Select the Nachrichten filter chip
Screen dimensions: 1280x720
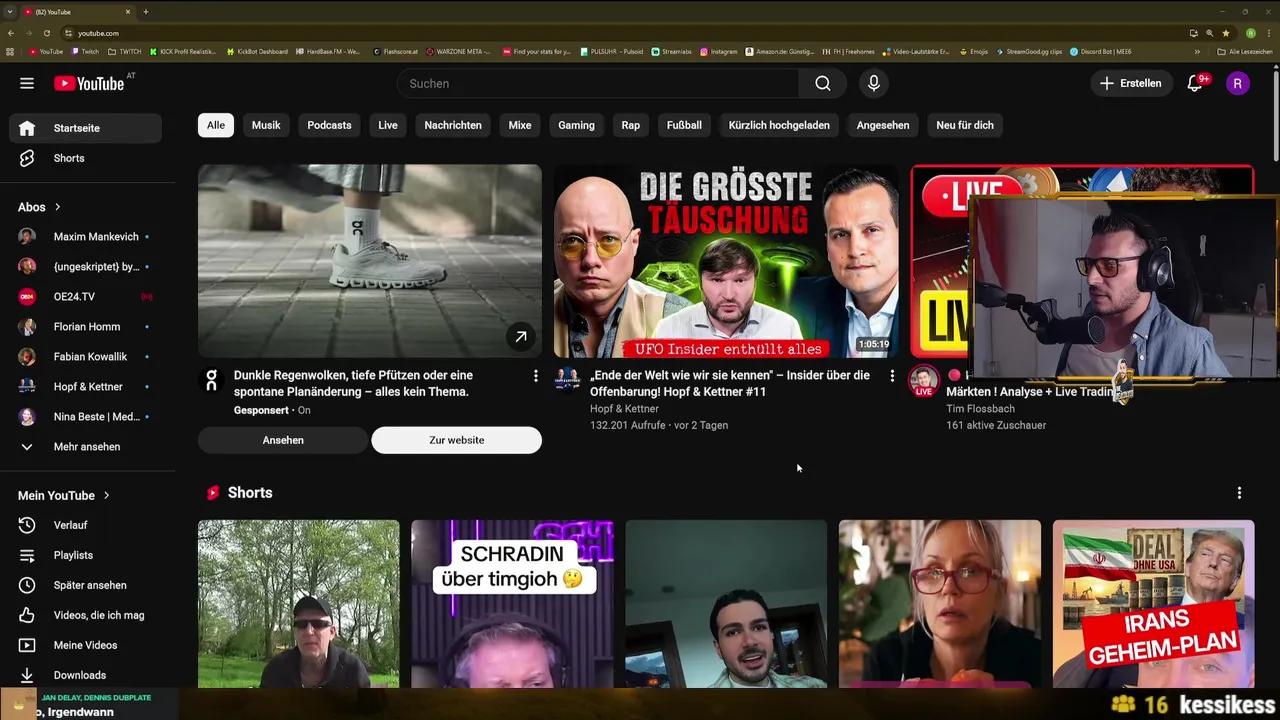tap(453, 125)
